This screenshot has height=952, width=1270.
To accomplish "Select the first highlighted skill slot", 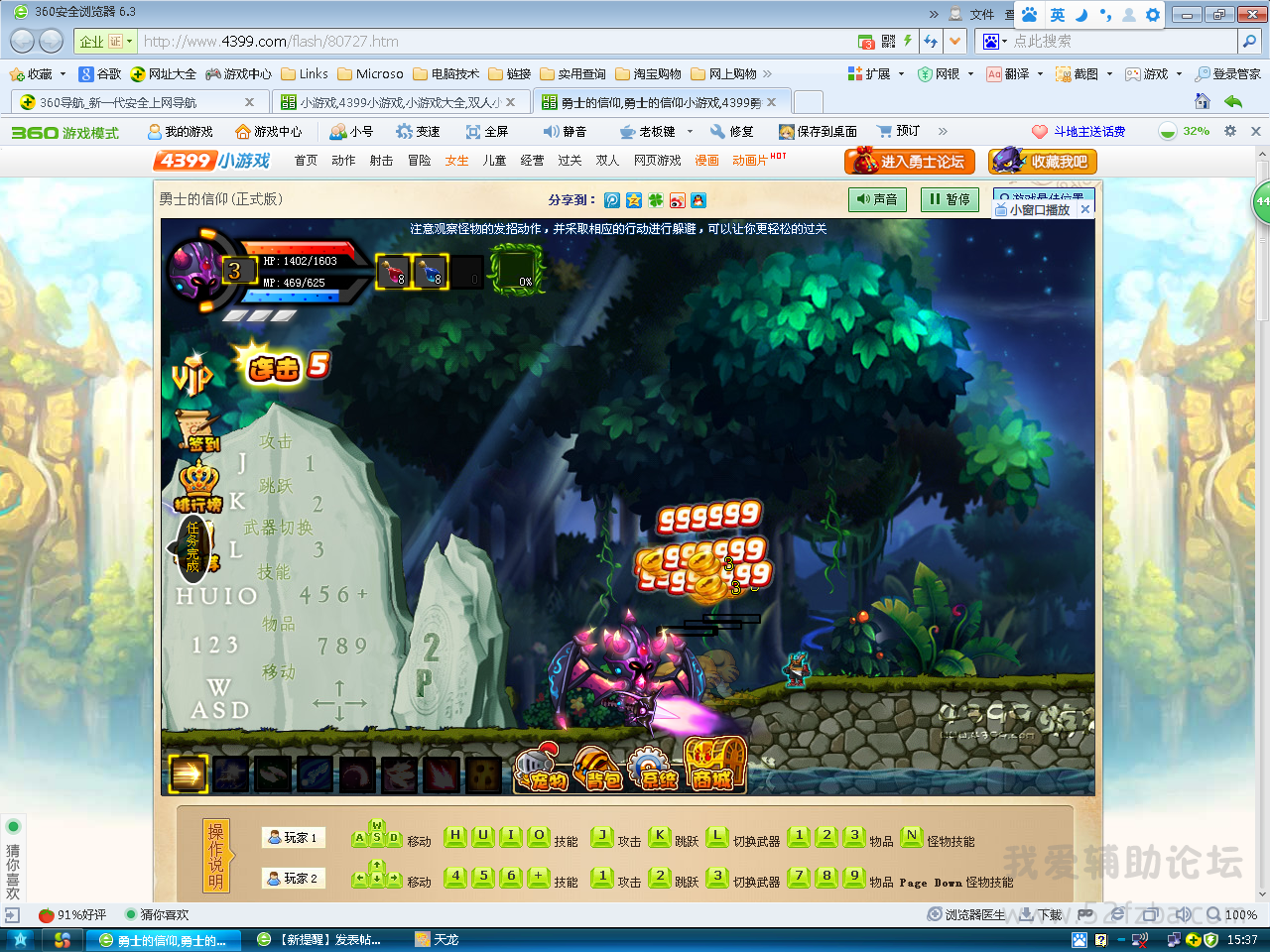I will pyautogui.click(x=188, y=774).
